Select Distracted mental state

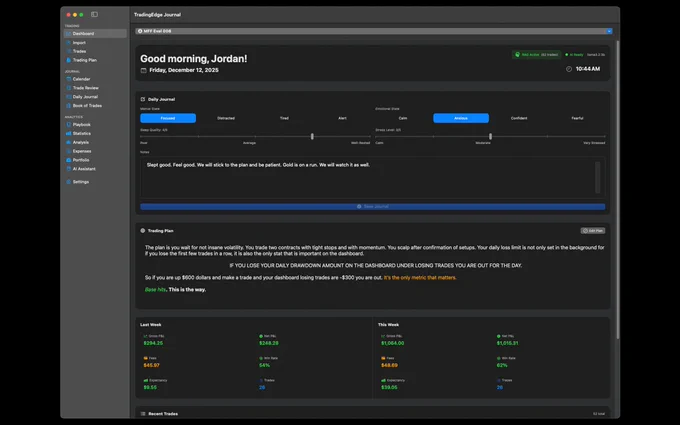[226, 118]
